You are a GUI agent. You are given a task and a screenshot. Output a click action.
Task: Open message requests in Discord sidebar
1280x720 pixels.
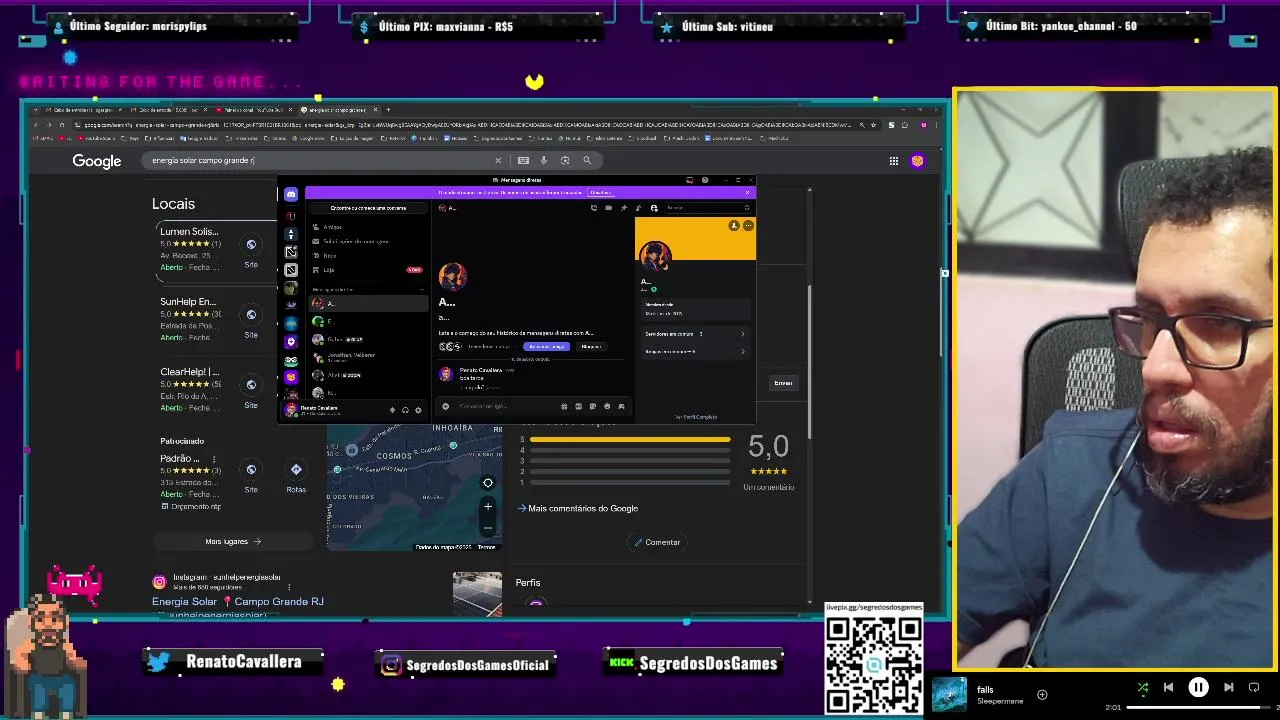(368, 241)
